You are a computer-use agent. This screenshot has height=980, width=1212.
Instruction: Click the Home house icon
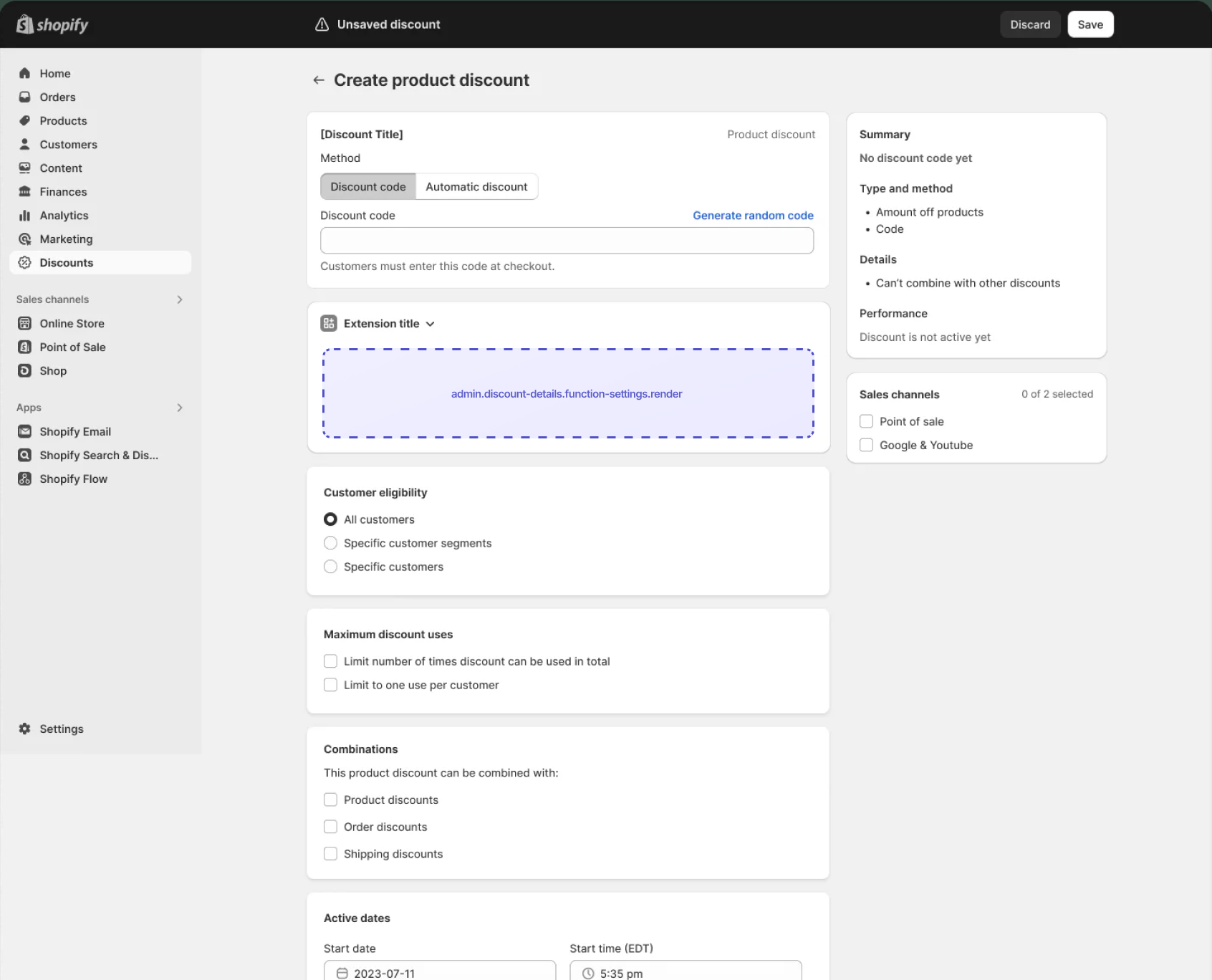pos(24,73)
